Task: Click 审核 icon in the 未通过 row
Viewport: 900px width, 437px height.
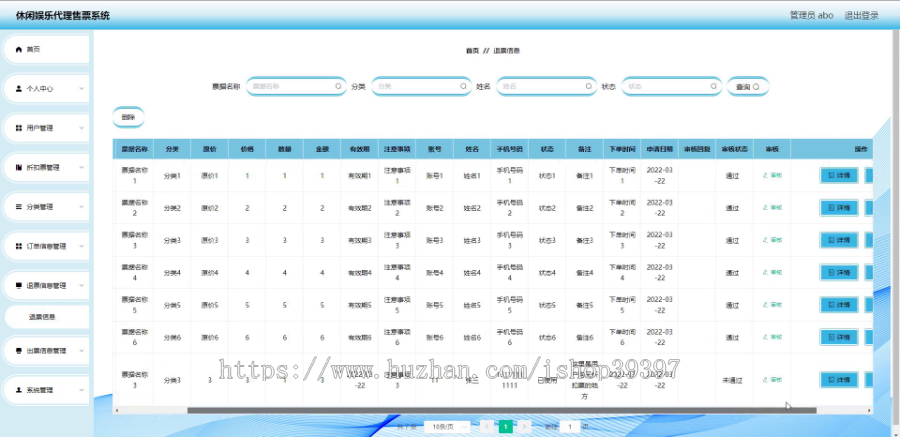Action: click(765, 380)
